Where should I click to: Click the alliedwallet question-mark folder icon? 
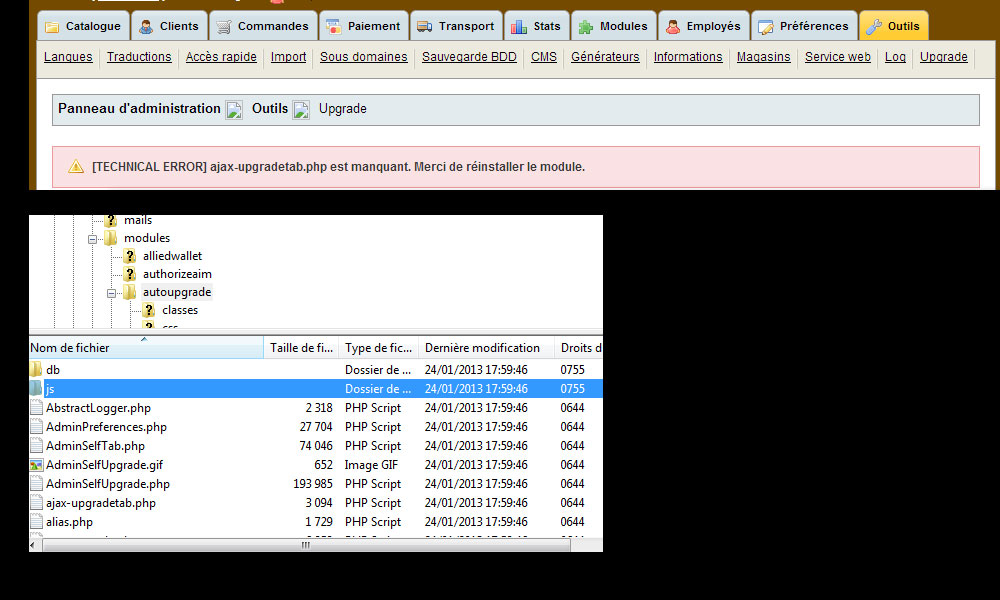click(129, 256)
